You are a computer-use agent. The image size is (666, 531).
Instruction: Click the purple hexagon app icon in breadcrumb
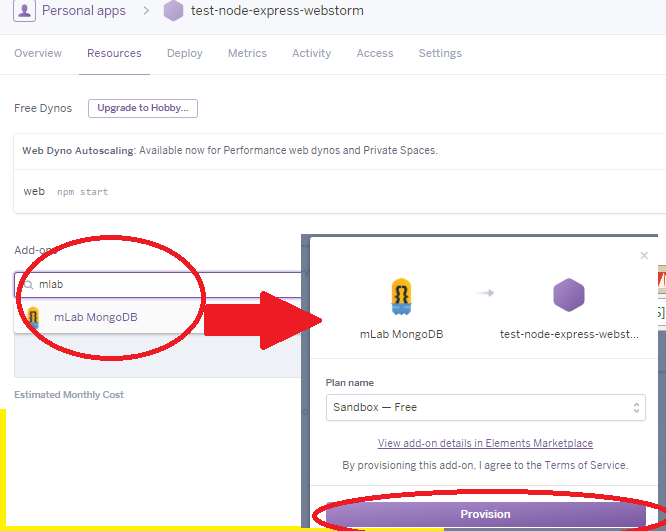tap(173, 11)
